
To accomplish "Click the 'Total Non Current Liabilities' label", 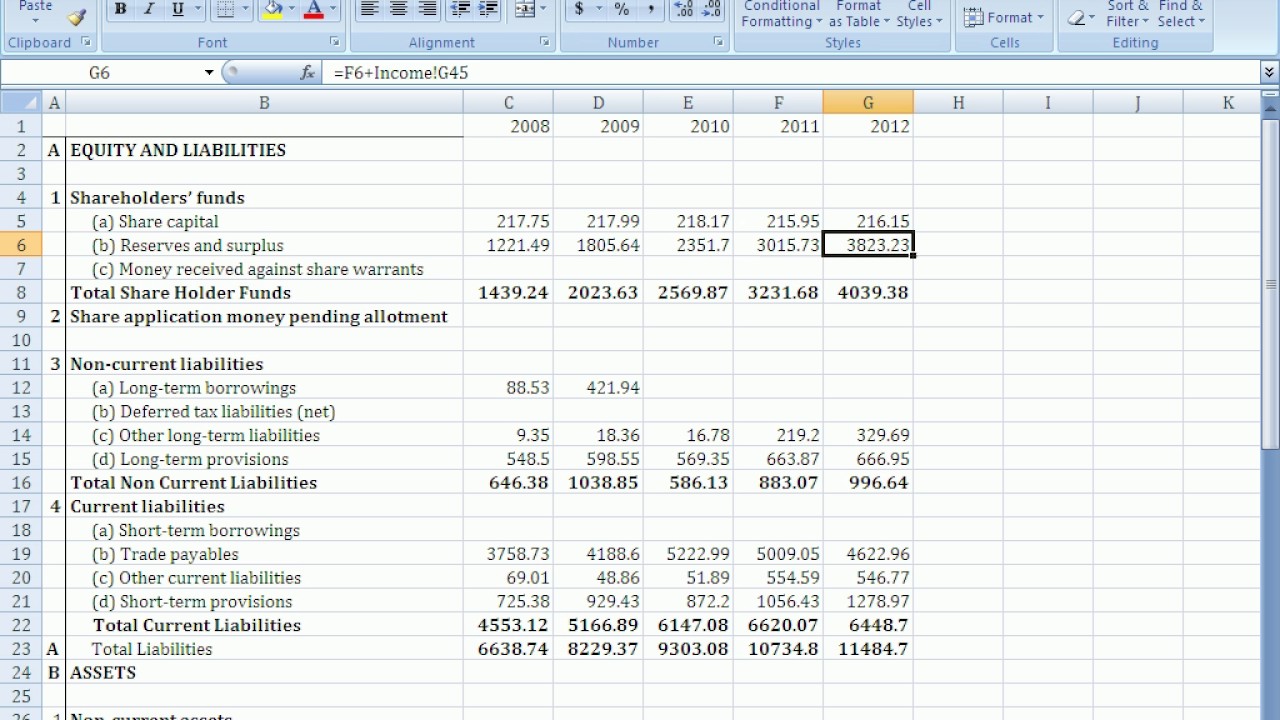I will 193,483.
